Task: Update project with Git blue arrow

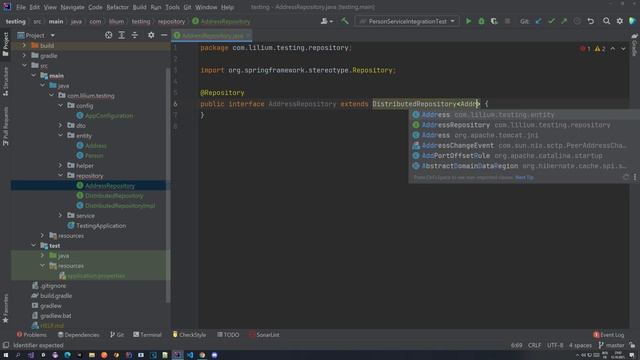Action: pyautogui.click(x=538, y=21)
